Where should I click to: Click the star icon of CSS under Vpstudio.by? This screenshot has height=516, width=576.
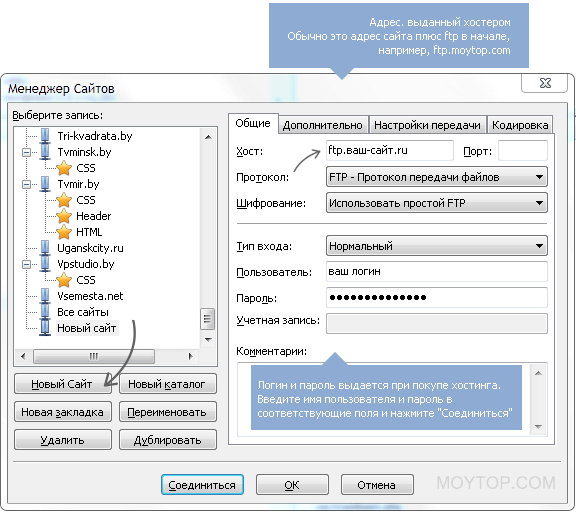(64, 280)
